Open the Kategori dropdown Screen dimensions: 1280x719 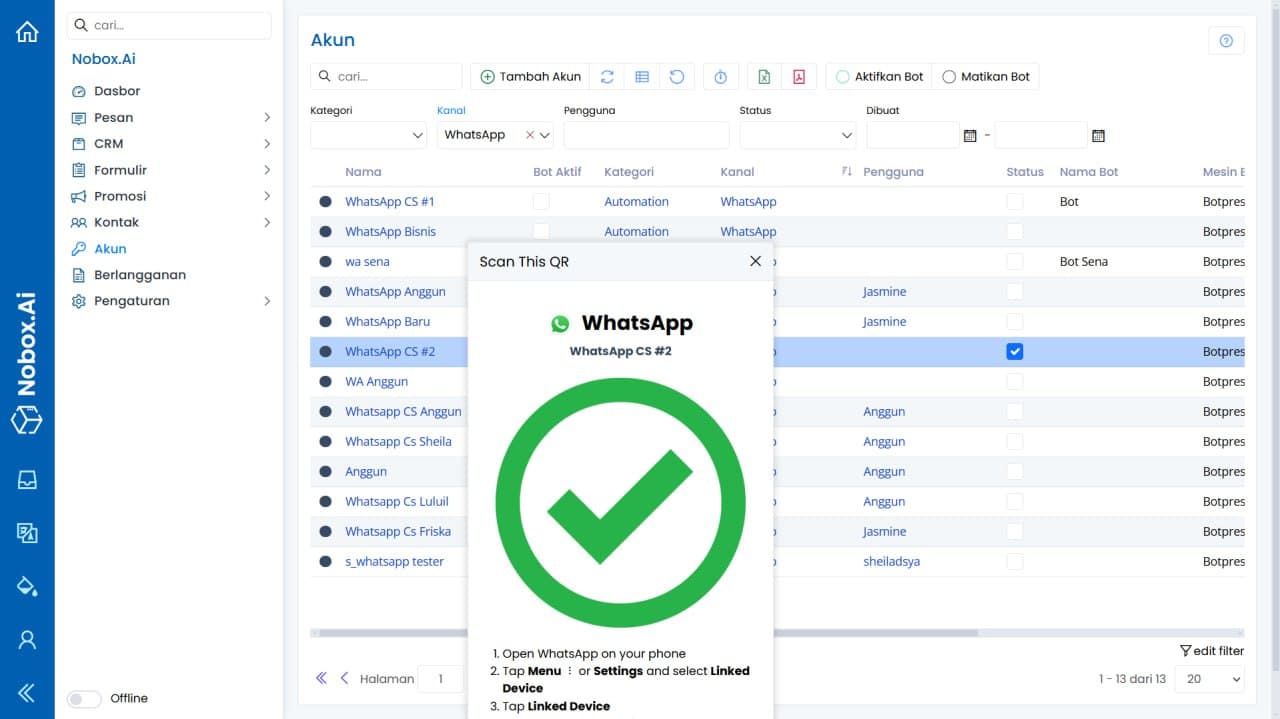pyautogui.click(x=367, y=134)
